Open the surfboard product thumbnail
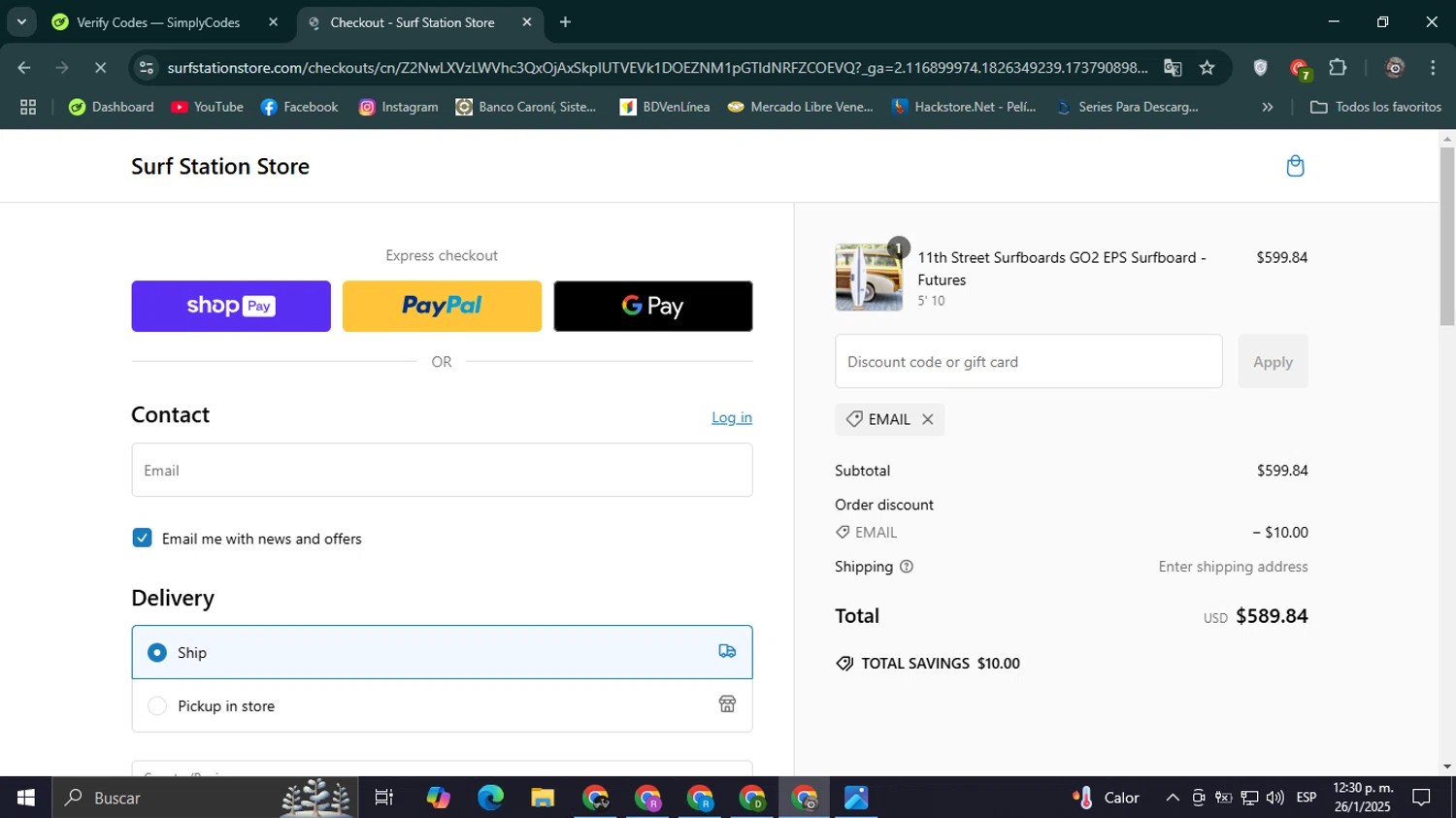Screen dimensions: 1456x818 pyautogui.click(x=869, y=278)
